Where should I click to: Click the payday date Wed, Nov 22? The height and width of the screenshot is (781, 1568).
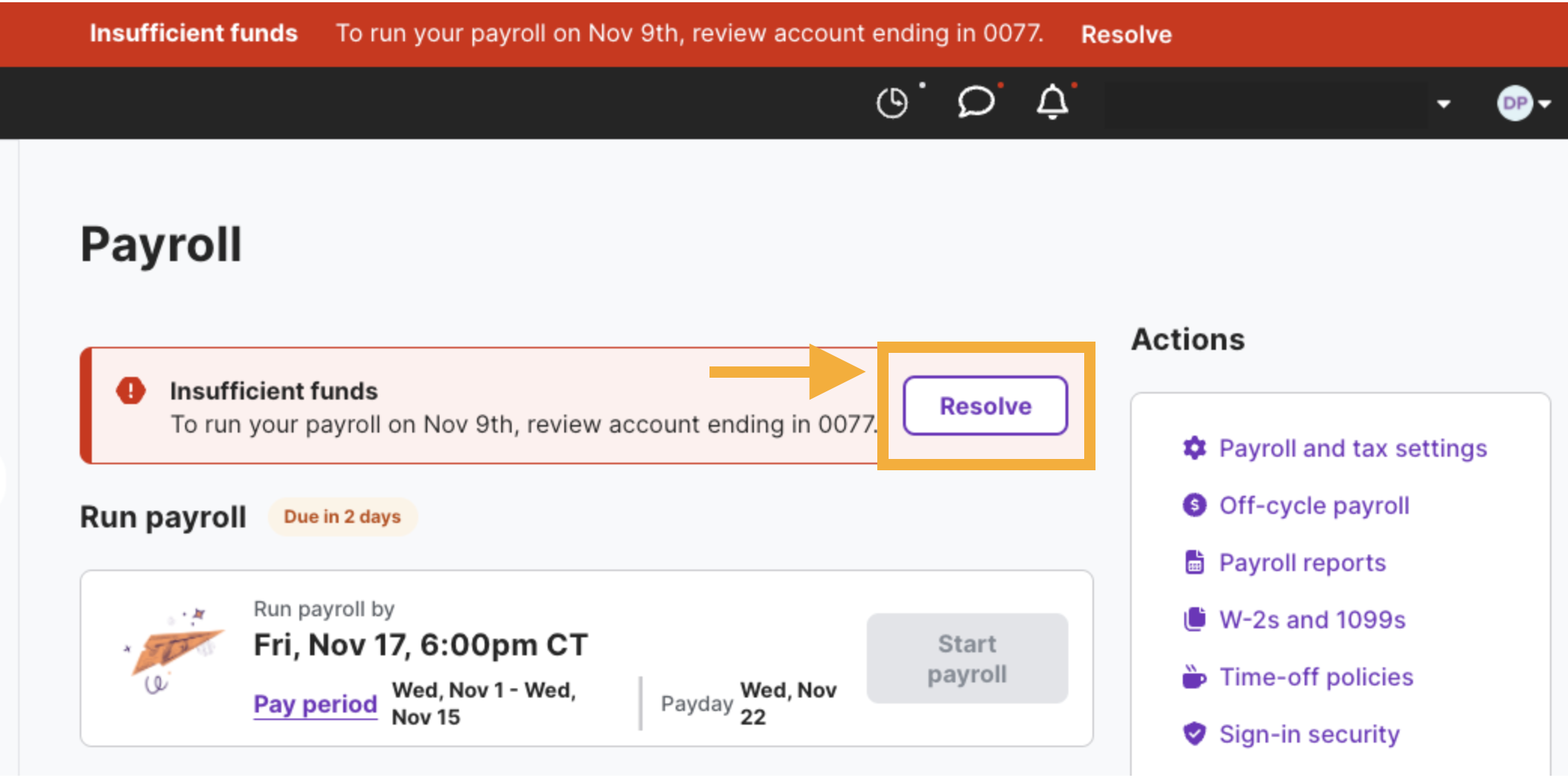pyautogui.click(x=789, y=704)
